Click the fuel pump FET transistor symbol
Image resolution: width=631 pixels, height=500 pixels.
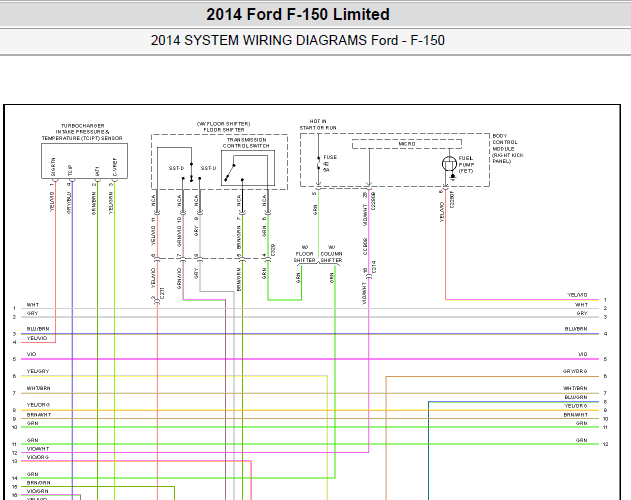click(450, 164)
